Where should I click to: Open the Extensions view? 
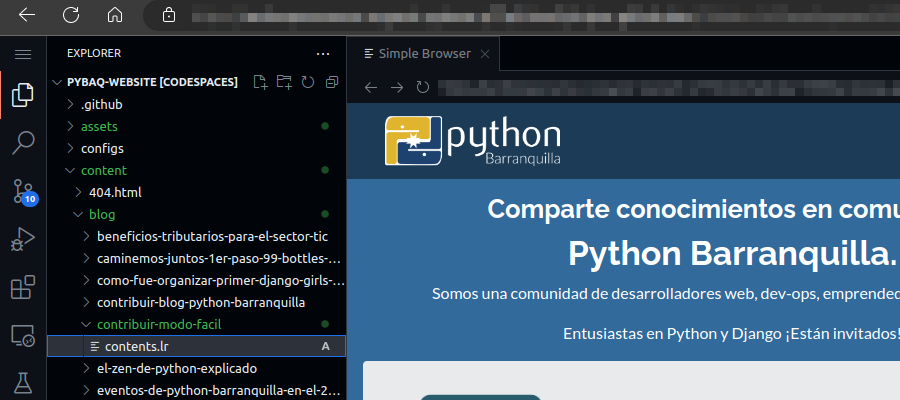tap(23, 287)
